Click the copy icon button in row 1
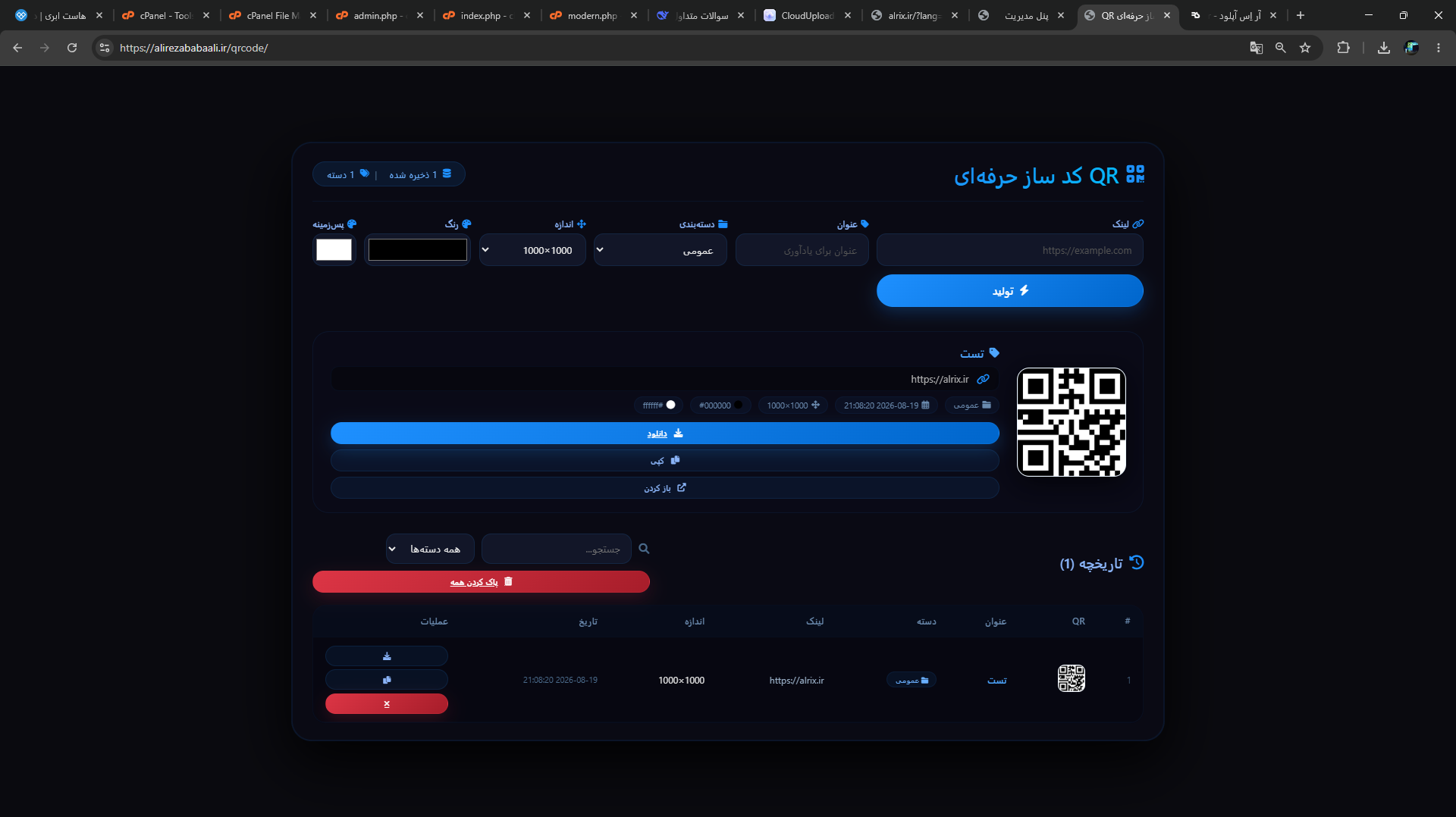This screenshot has height=817, width=1456. [387, 680]
